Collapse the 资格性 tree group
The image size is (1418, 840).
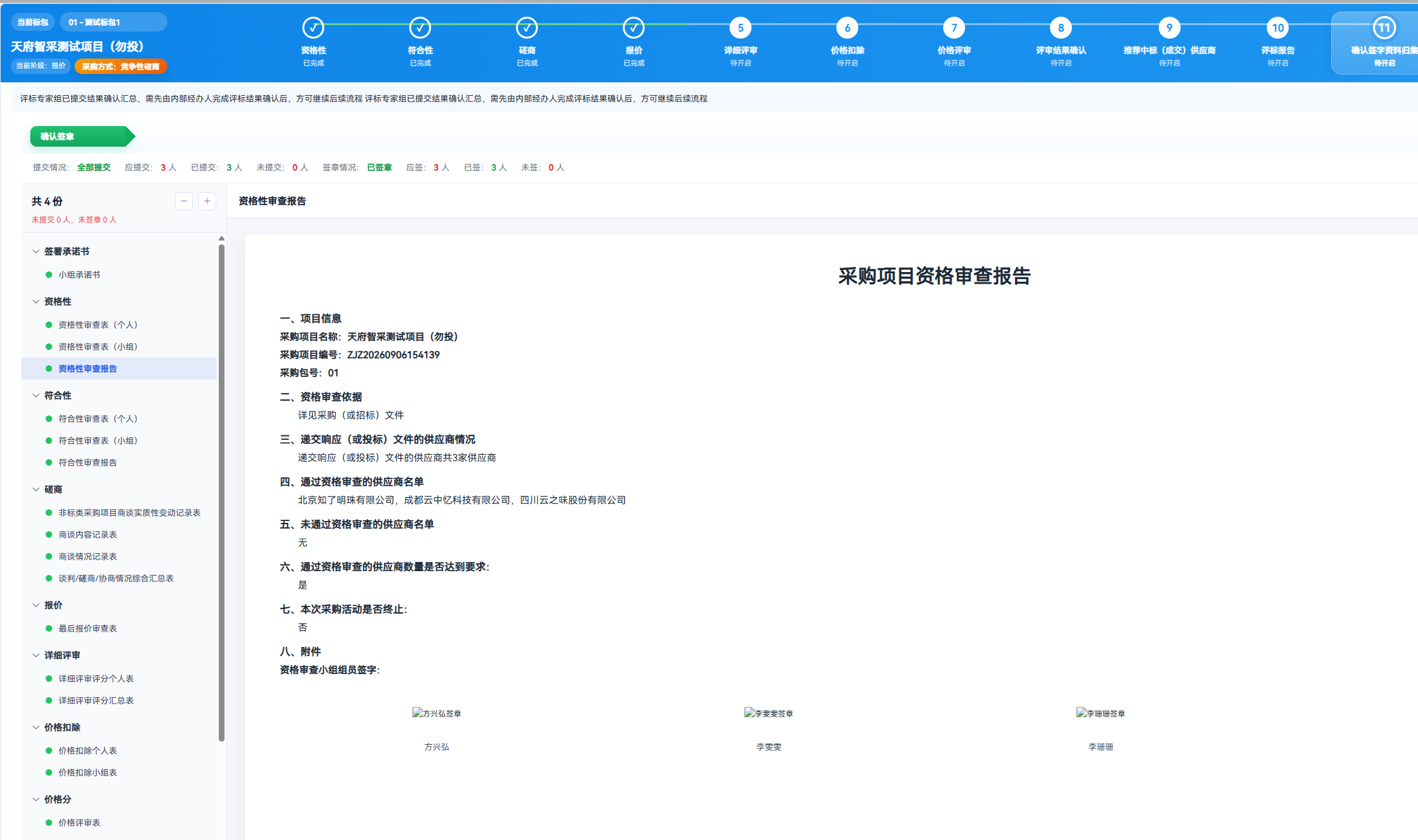pos(36,302)
